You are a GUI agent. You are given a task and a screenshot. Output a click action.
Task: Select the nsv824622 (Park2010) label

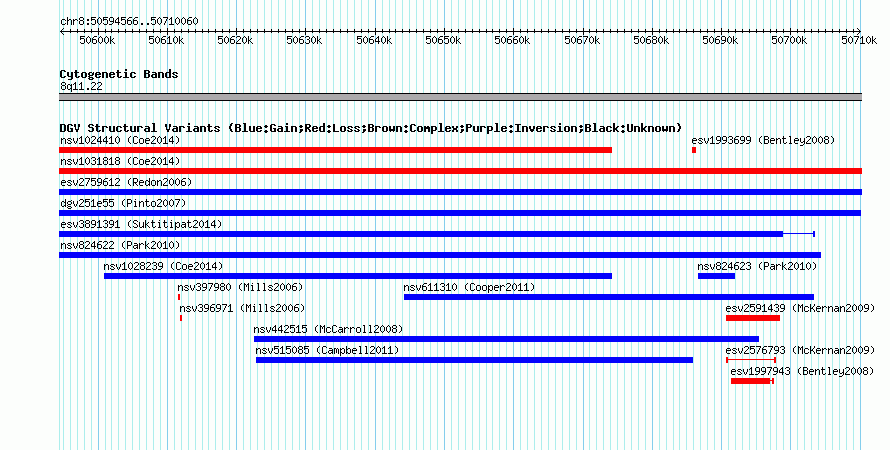pos(120,245)
